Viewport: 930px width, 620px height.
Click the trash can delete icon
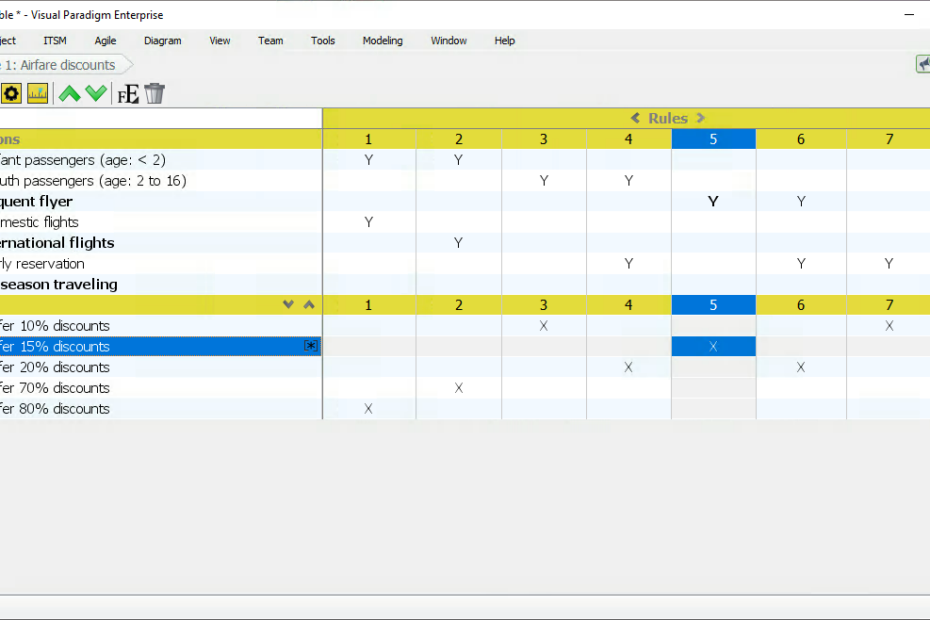click(x=154, y=93)
